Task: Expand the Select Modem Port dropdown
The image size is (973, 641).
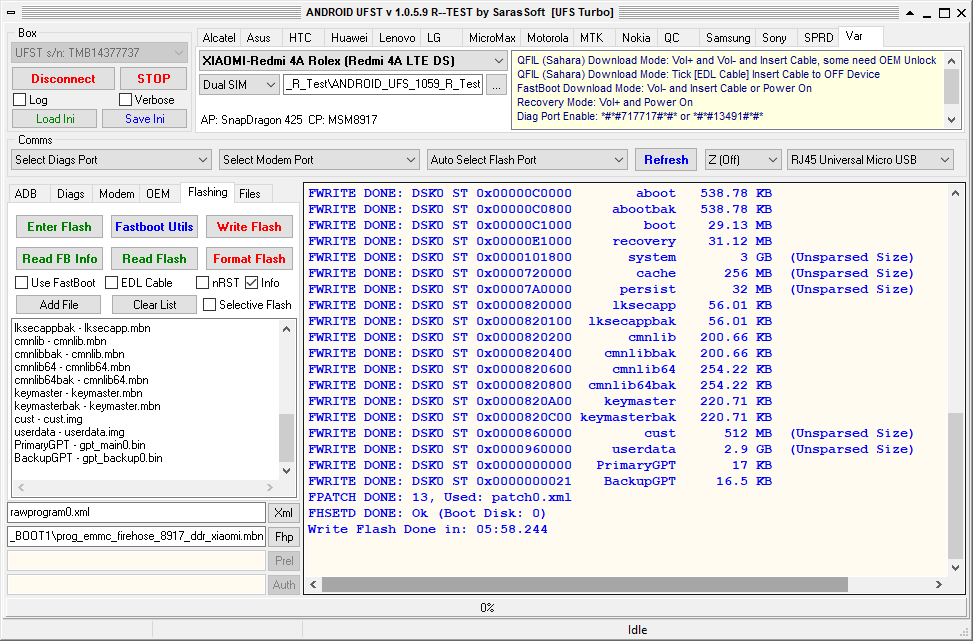Action: [320, 160]
